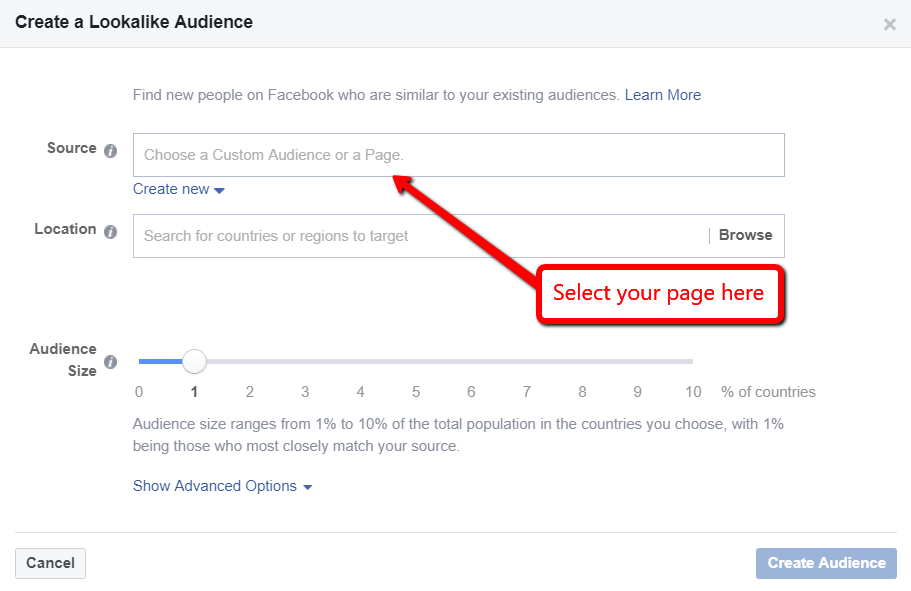Screen dimensions: 911x591
Task: Click the dropdown arrow beside Create new
Action: [219, 190]
